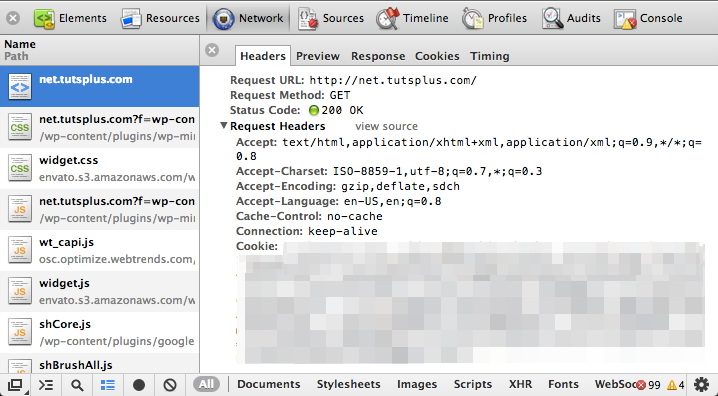The height and width of the screenshot is (396, 718).
Task: Open the Sources panel
Action: [x=331, y=18]
